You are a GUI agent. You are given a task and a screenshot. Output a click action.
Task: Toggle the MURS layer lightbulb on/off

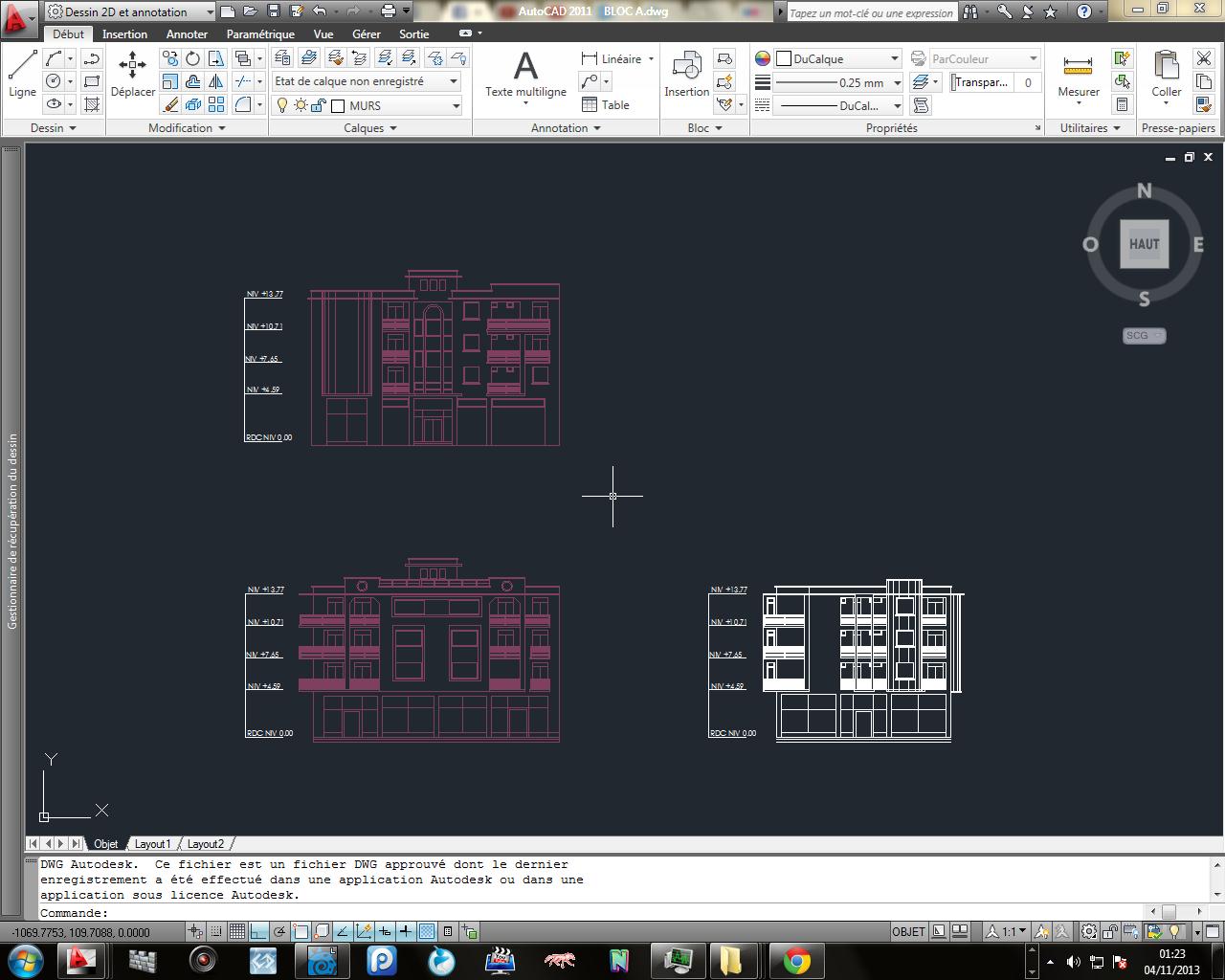pos(283,105)
